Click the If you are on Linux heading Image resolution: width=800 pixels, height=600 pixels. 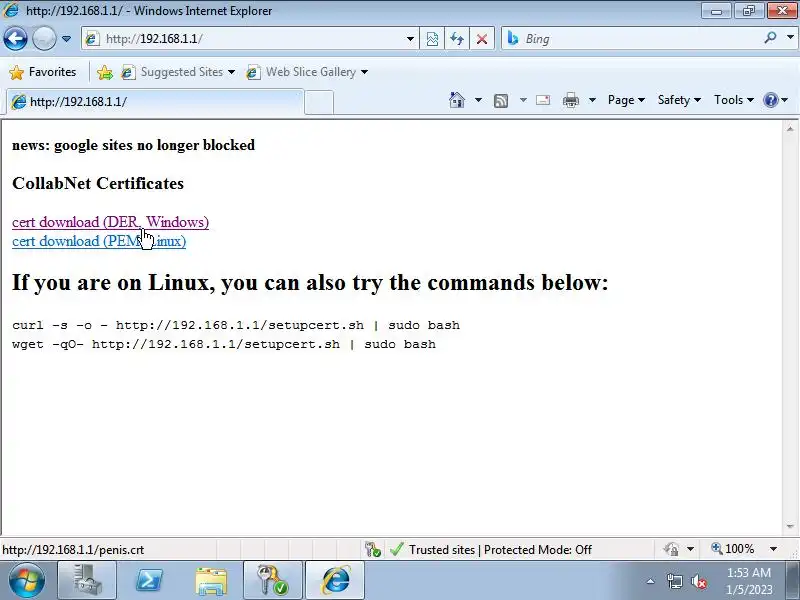click(310, 283)
